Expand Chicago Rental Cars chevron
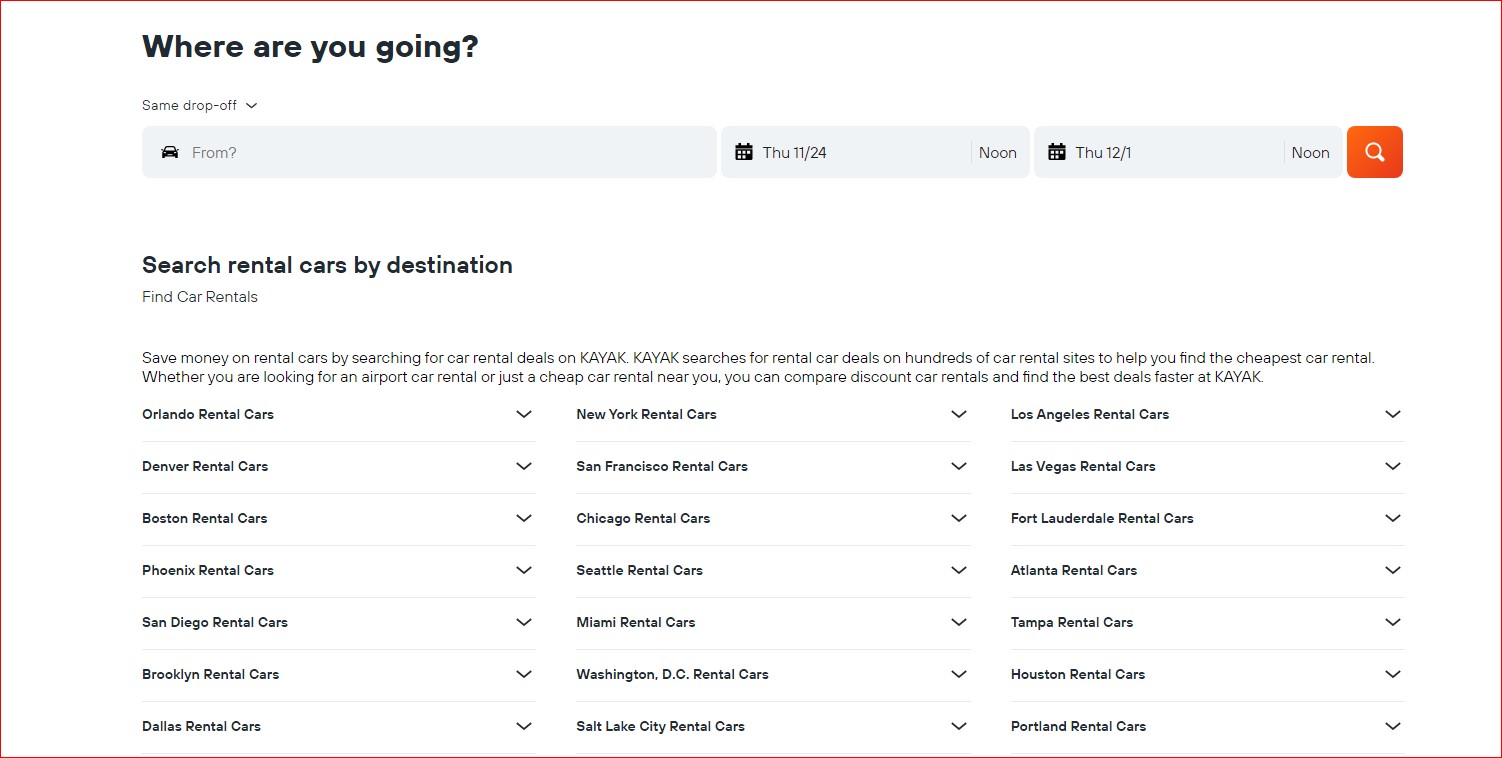1502x758 pixels. pyautogui.click(x=959, y=518)
